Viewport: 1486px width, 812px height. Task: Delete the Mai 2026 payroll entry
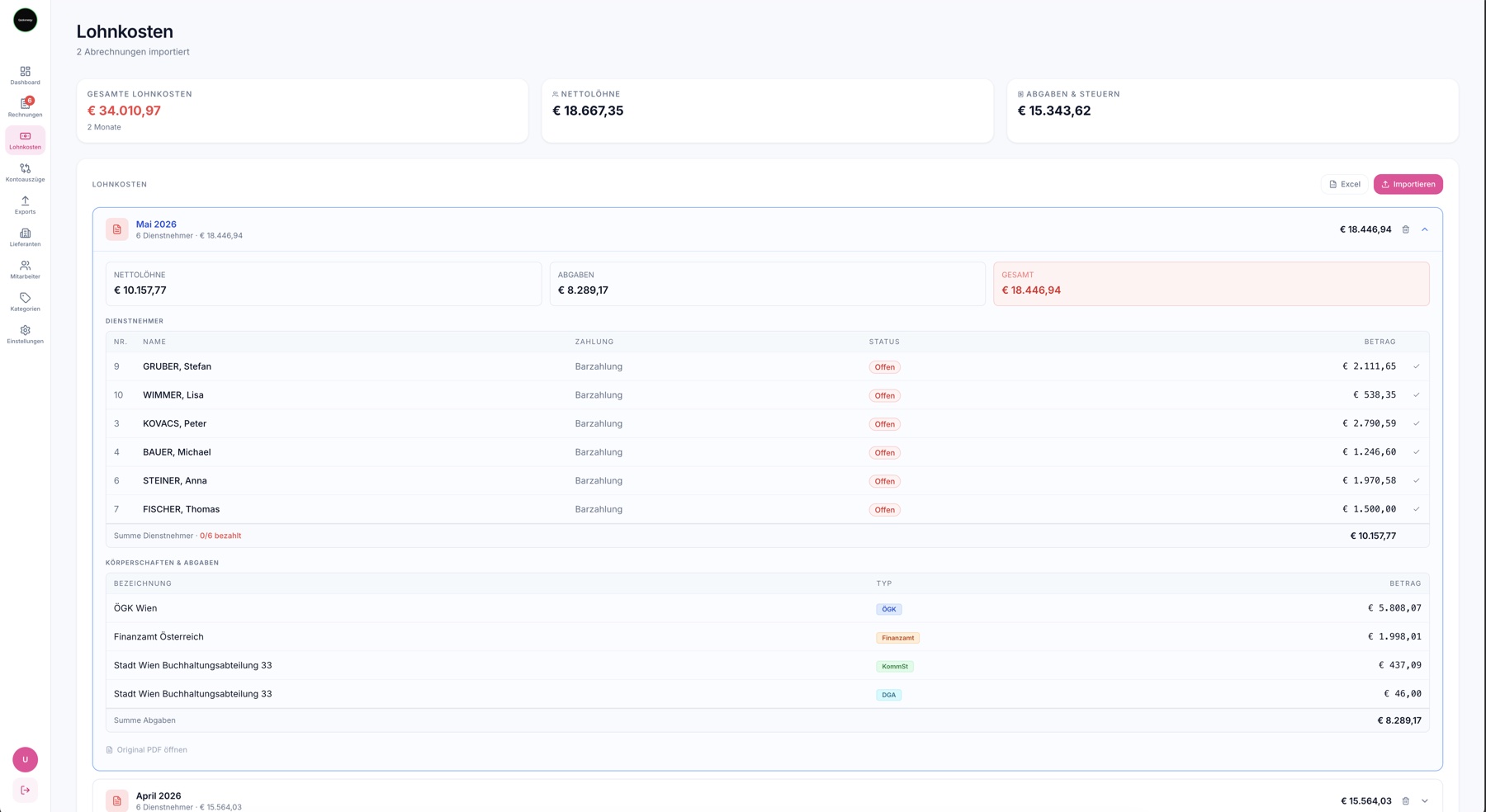(1406, 229)
